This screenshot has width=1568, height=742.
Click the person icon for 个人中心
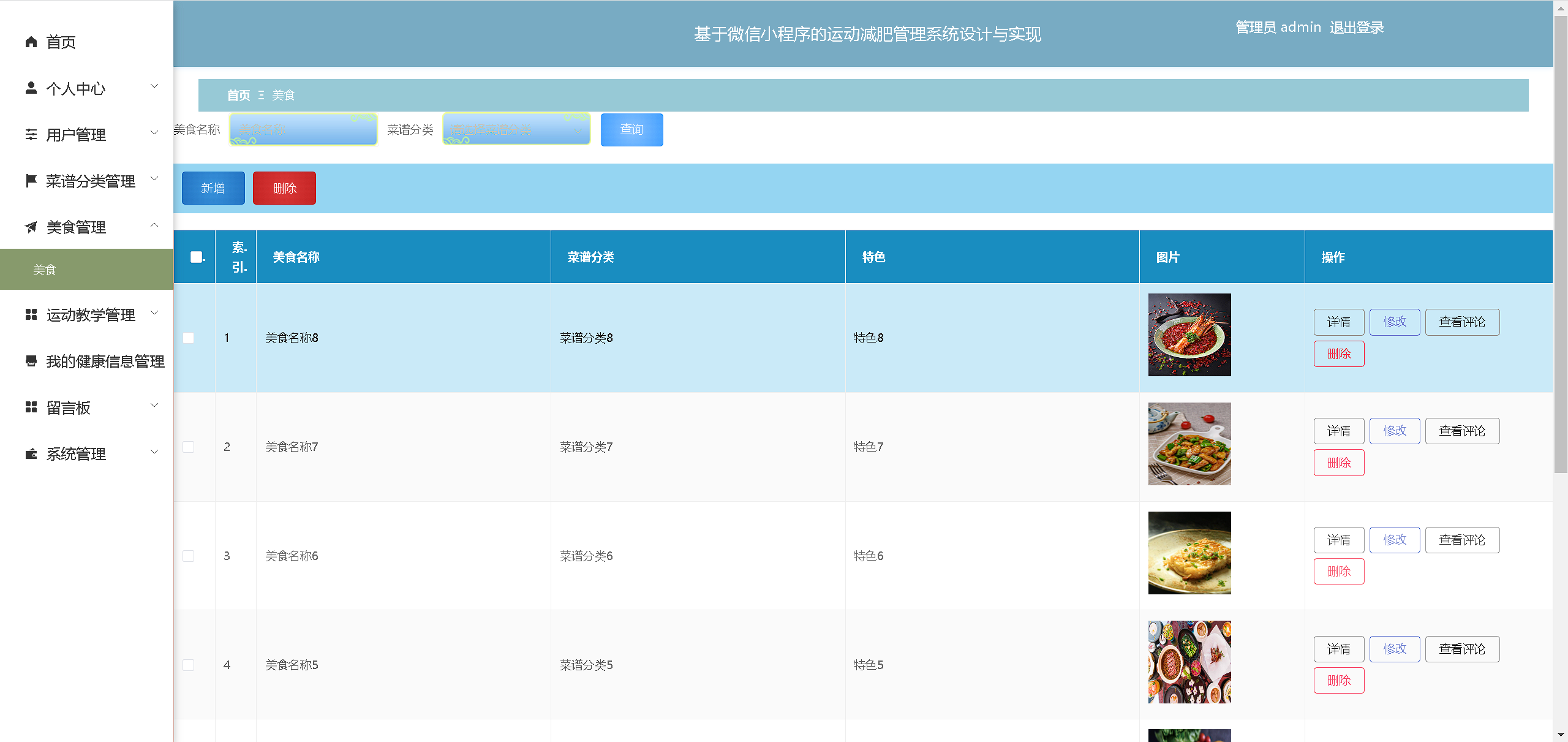click(31, 88)
